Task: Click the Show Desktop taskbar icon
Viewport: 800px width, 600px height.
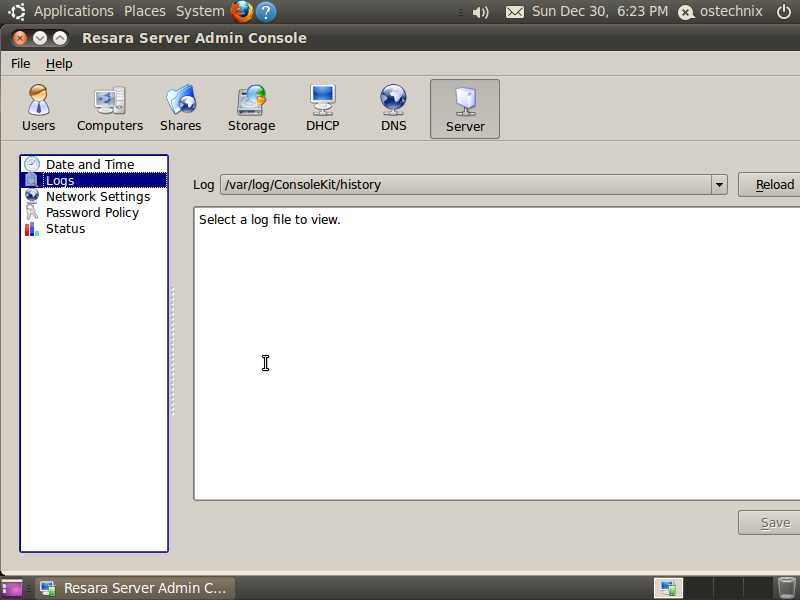Action: (x=12, y=589)
